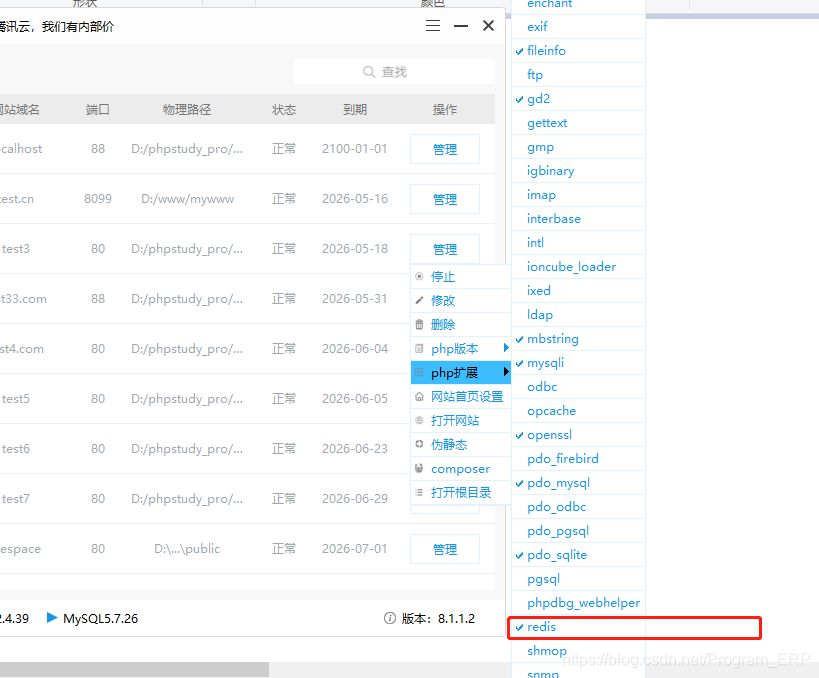Click the list icon beside 打开根目录
This screenshot has height=678, width=819.
coord(419,492)
